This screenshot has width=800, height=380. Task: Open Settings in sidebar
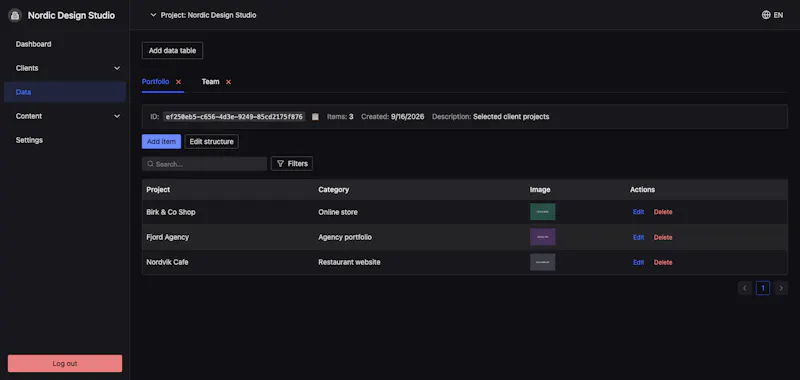(65, 140)
